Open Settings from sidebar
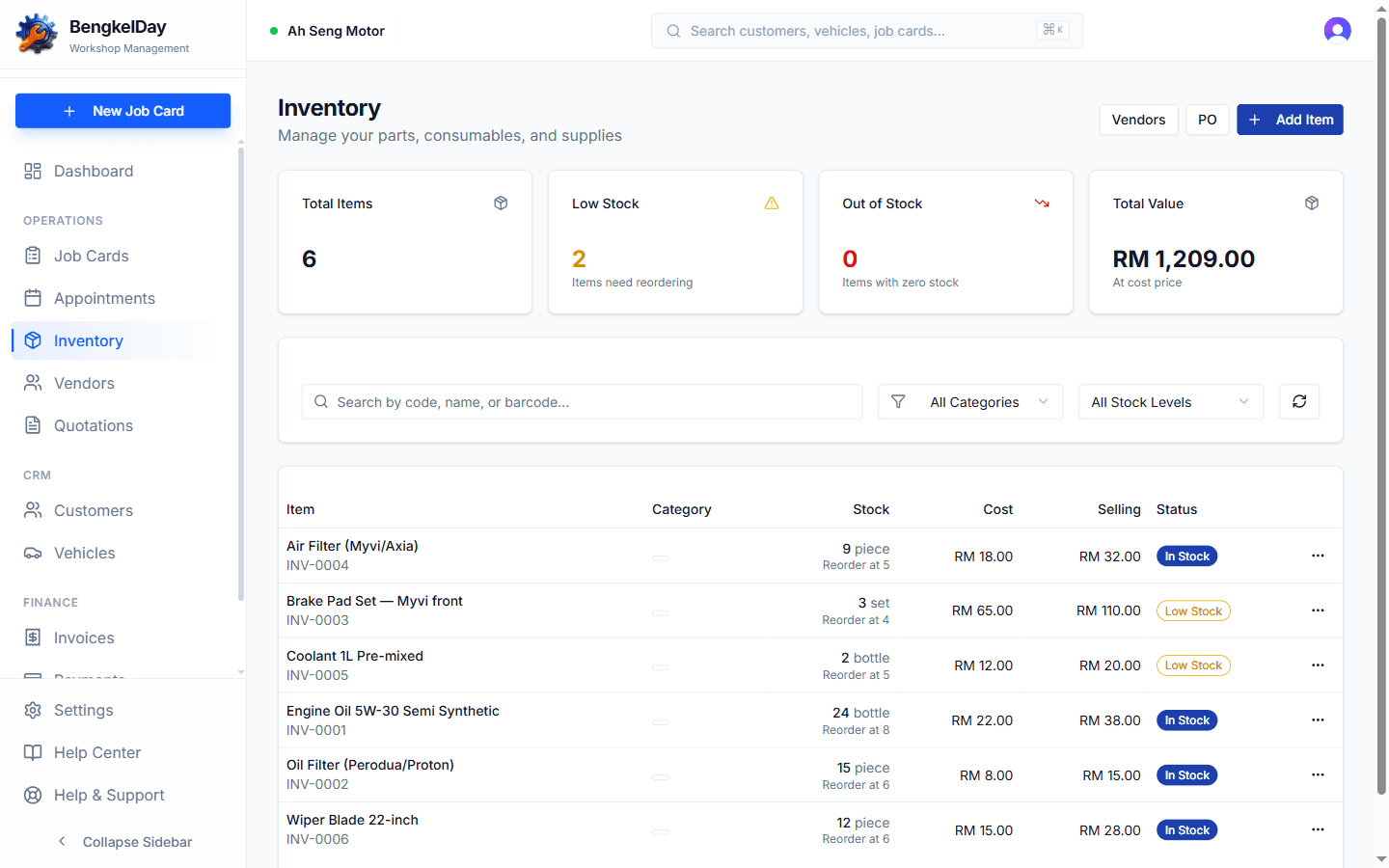 click(x=123, y=710)
